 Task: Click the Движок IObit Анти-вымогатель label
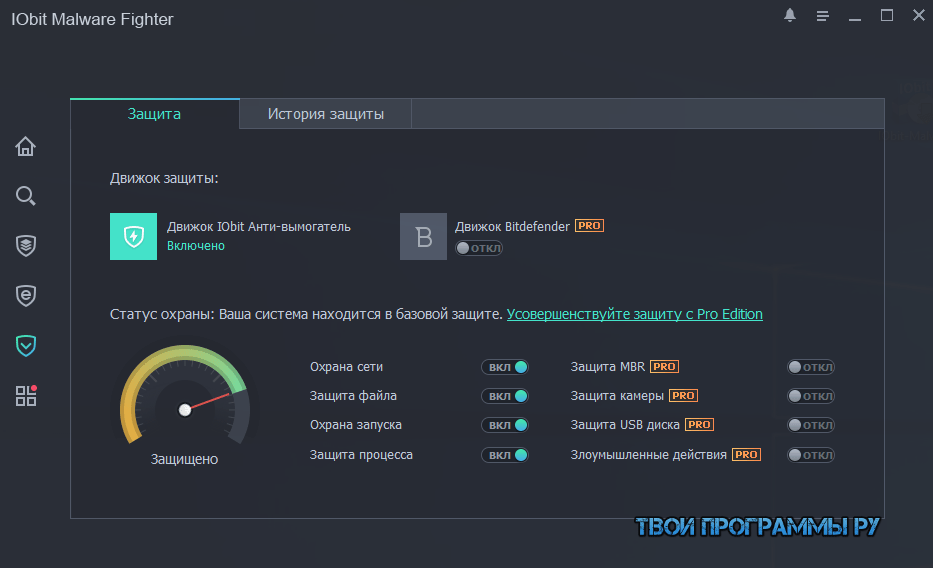259,227
